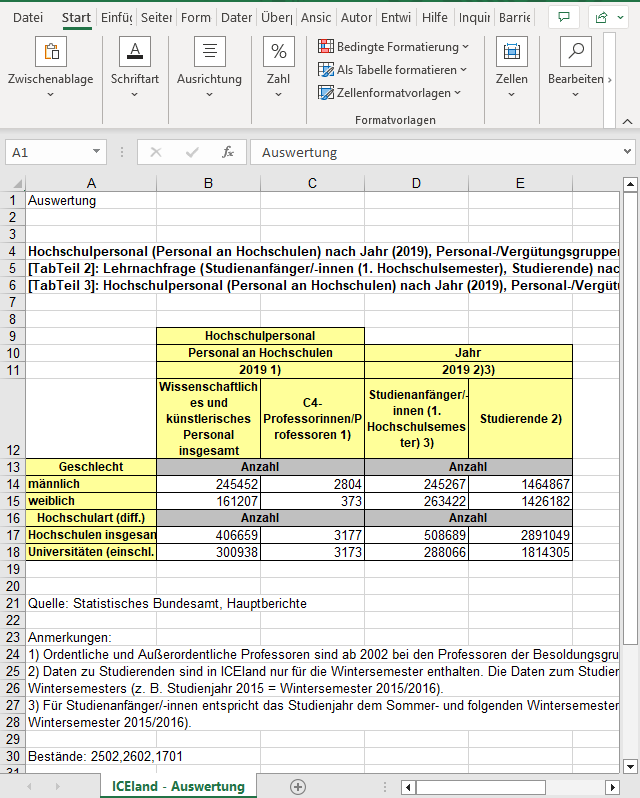
Task: Open the Schriftart font group
Action: pyautogui.click(x=134, y=66)
